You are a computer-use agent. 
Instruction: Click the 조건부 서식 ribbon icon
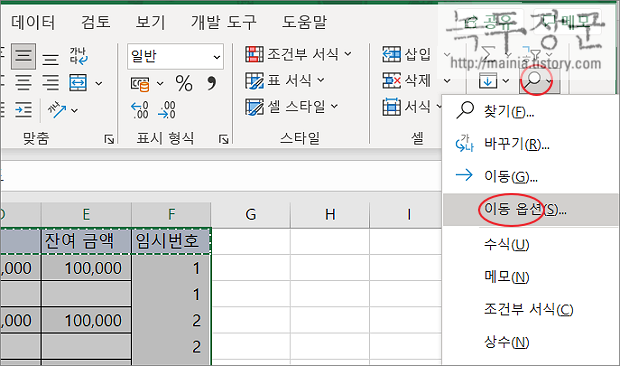click(x=254, y=54)
